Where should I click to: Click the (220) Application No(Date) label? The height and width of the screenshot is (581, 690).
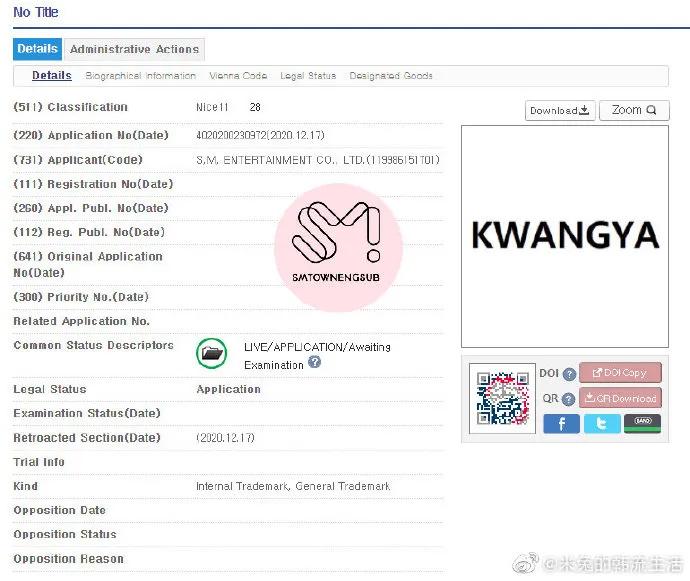point(91,135)
